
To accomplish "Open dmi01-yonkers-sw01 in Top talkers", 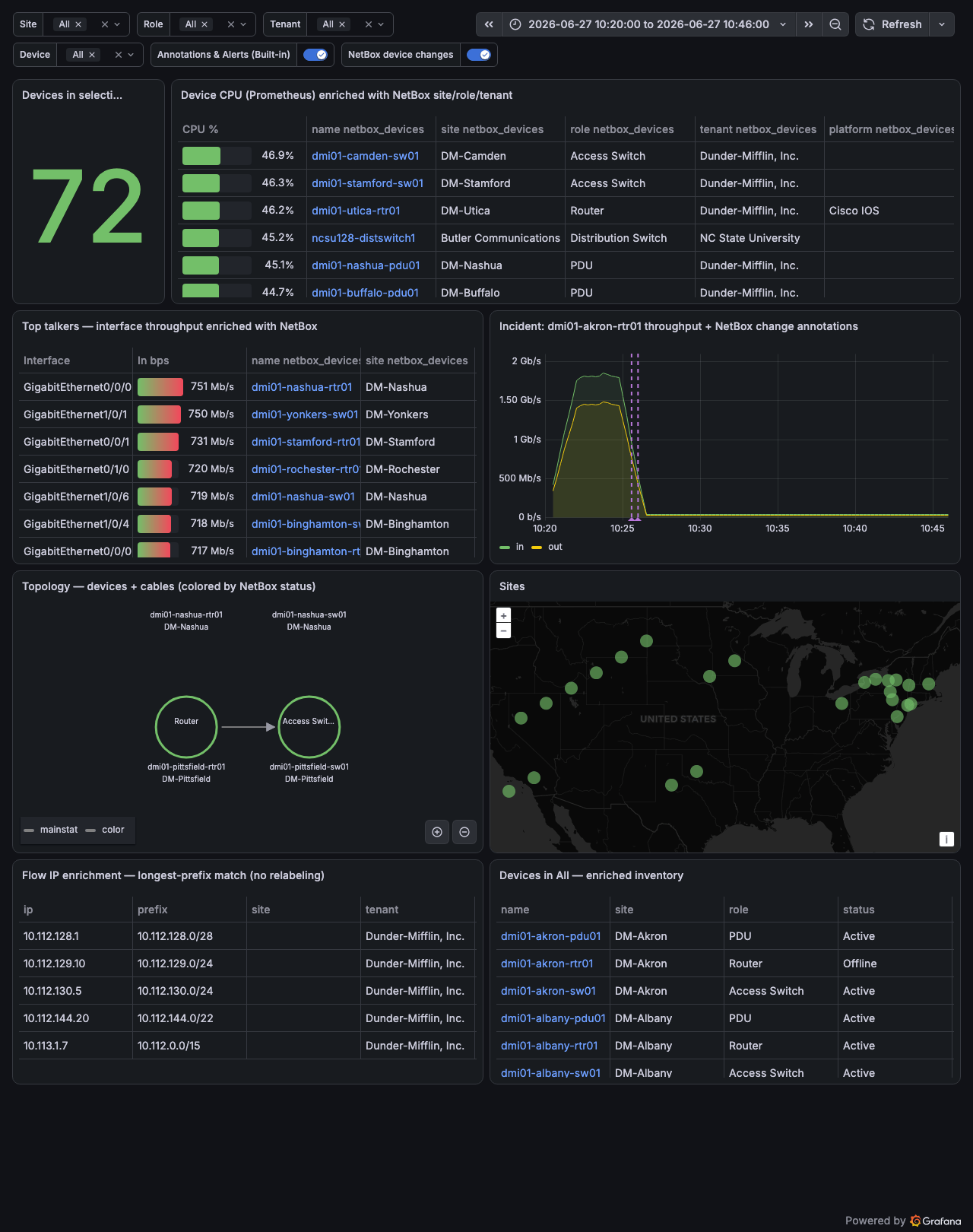I will (x=305, y=414).
